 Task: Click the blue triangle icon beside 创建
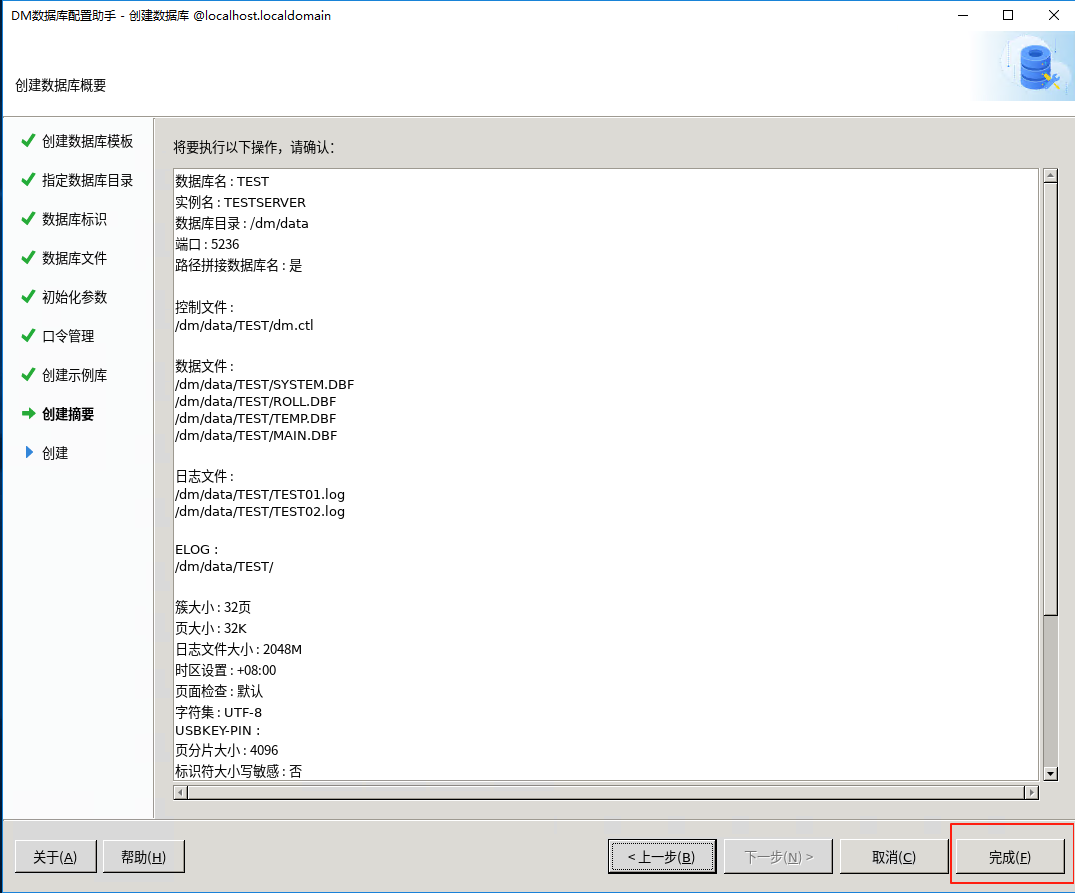coord(29,453)
